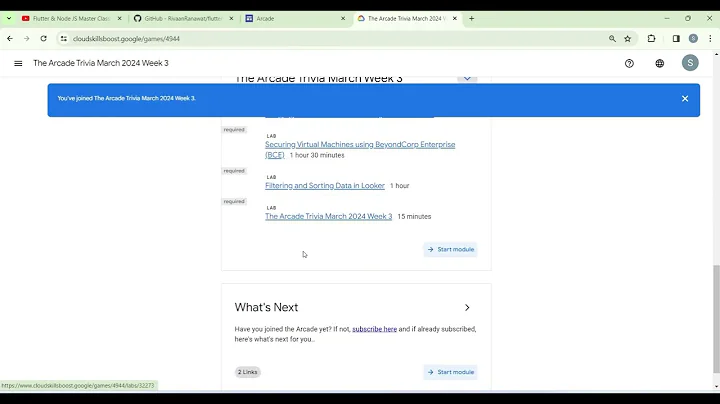Viewport: 720px width, 404px height.
Task: Click the 15 minutes duration text
Action: tap(414, 216)
